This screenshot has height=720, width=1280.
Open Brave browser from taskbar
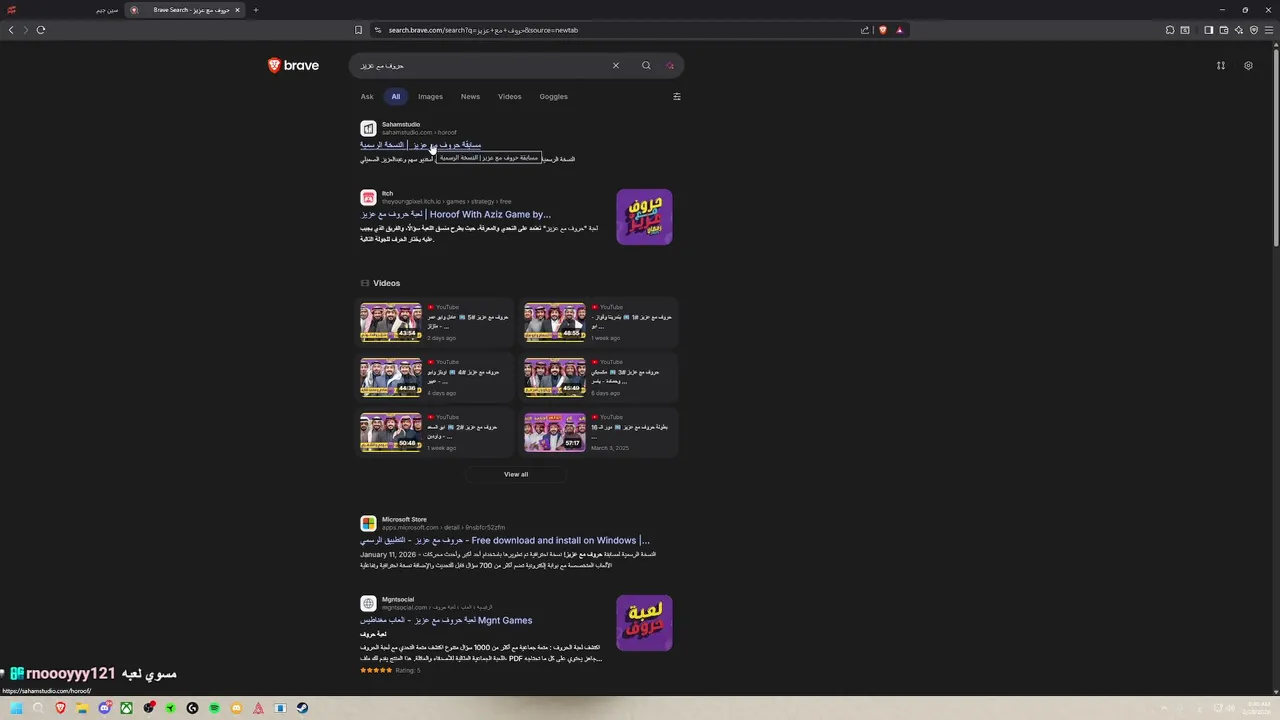click(x=60, y=708)
